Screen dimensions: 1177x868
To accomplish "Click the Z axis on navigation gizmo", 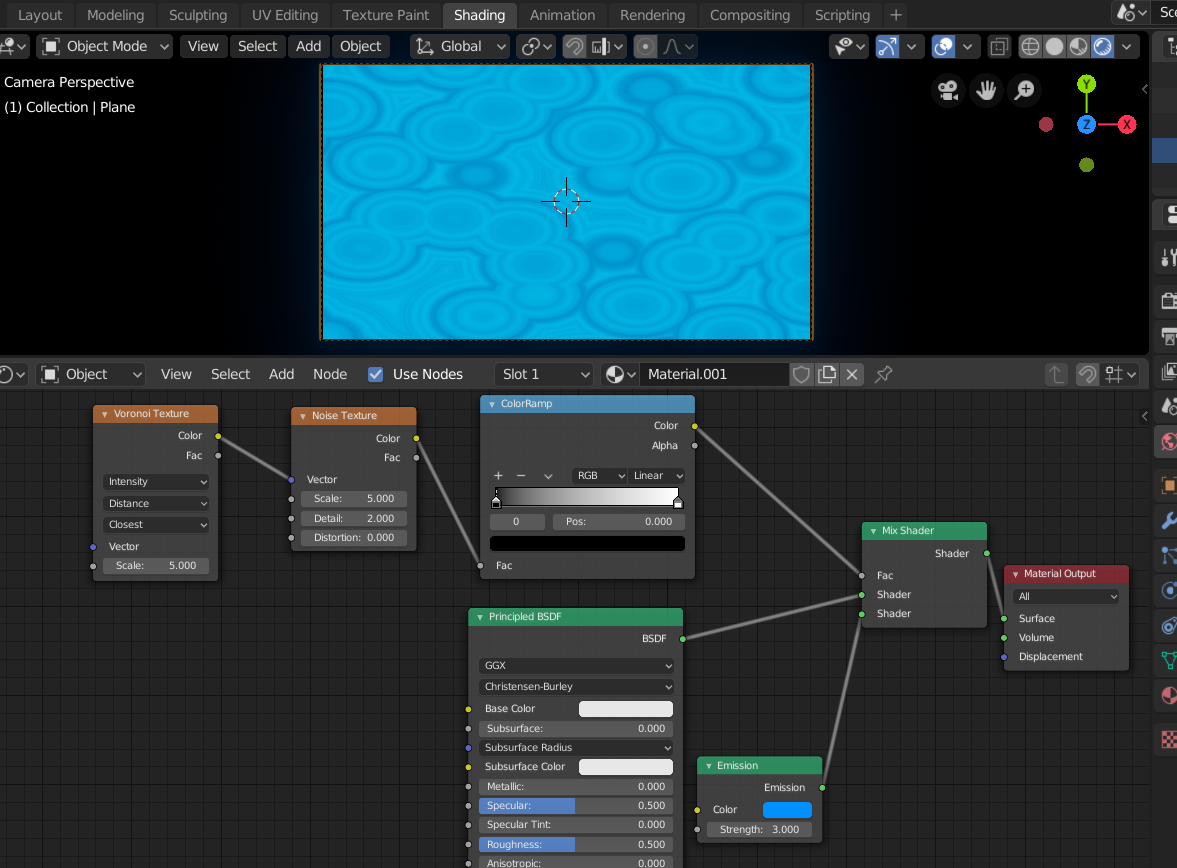I will [x=1086, y=125].
